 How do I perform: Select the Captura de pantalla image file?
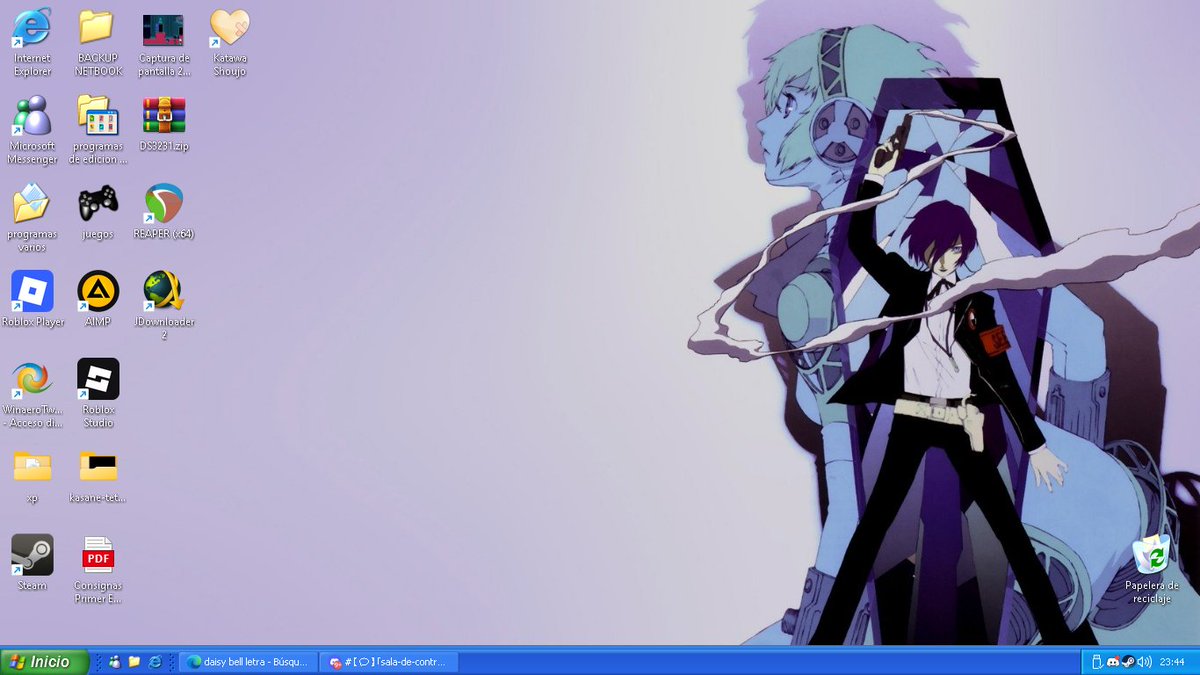[x=164, y=43]
